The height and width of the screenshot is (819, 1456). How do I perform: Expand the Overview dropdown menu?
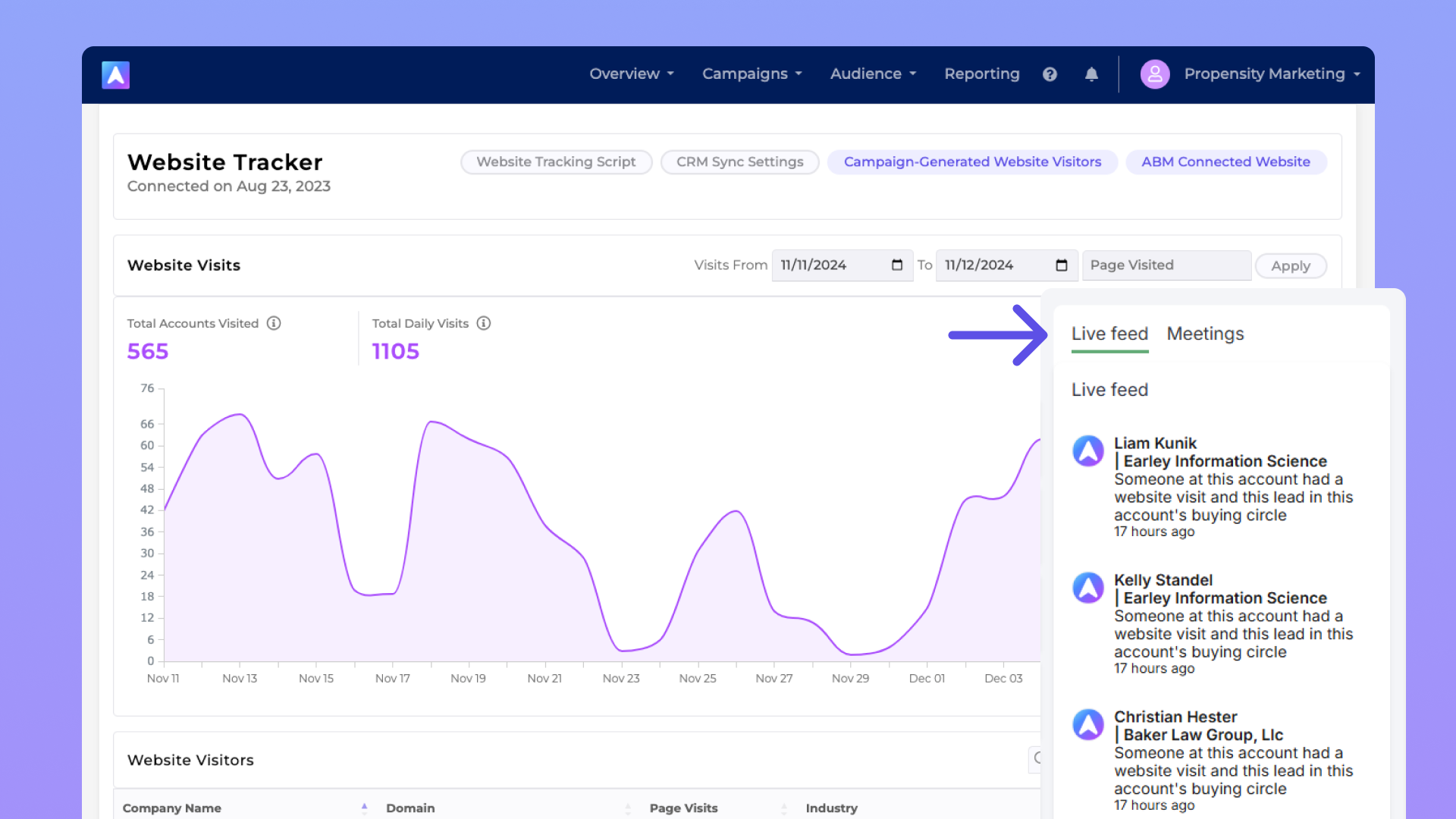(631, 74)
